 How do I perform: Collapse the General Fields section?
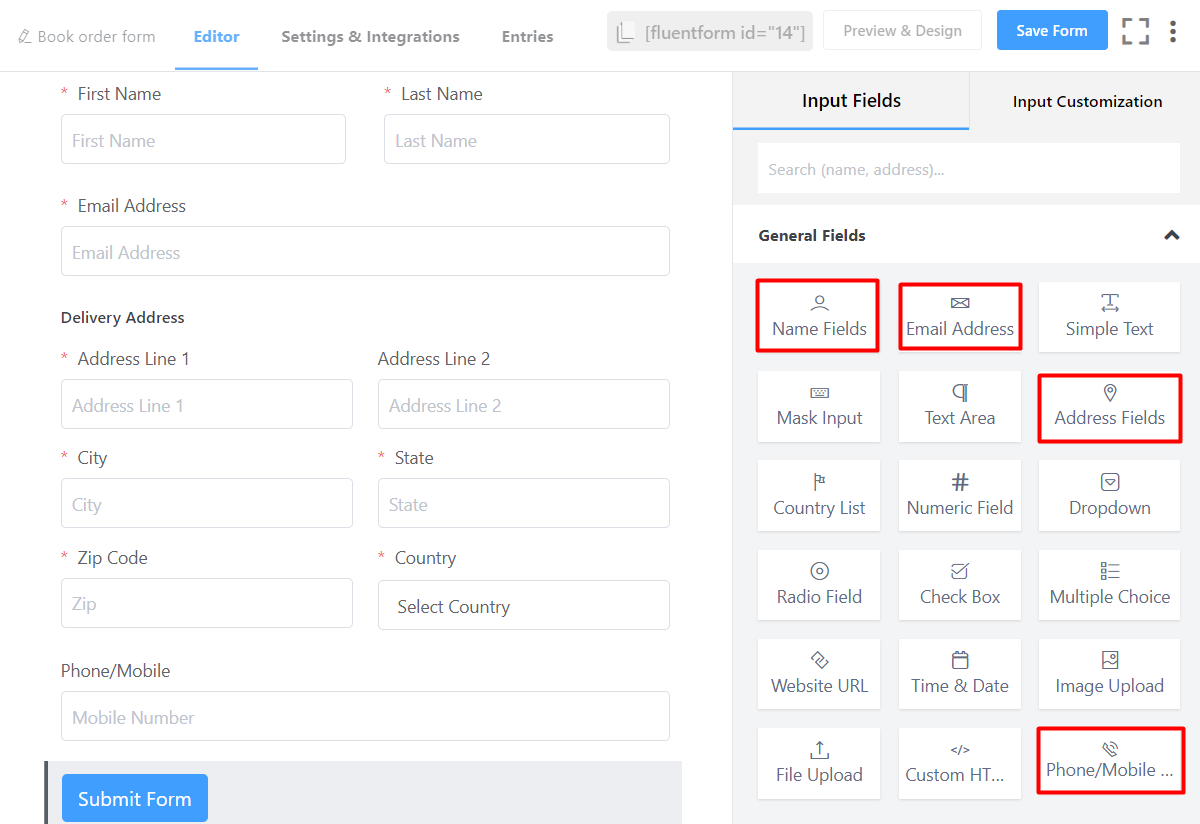(1171, 235)
